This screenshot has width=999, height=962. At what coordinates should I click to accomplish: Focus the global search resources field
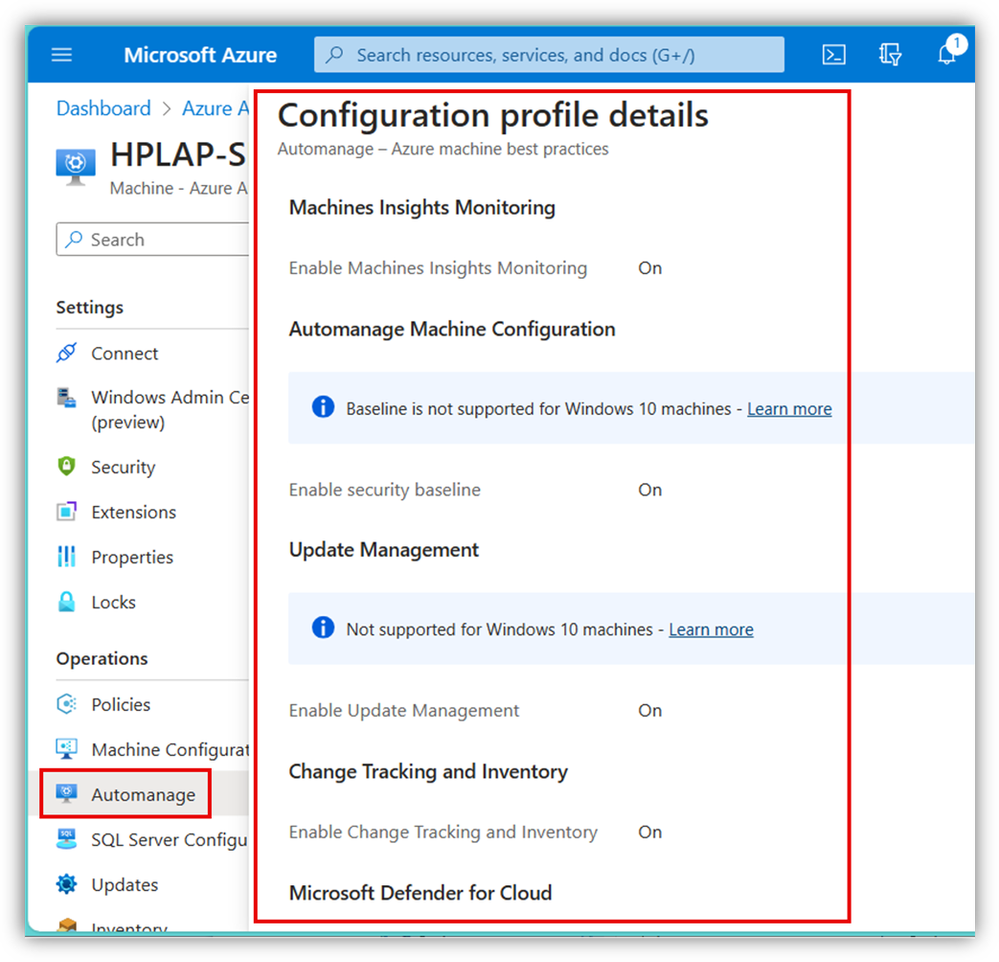pyautogui.click(x=549, y=55)
